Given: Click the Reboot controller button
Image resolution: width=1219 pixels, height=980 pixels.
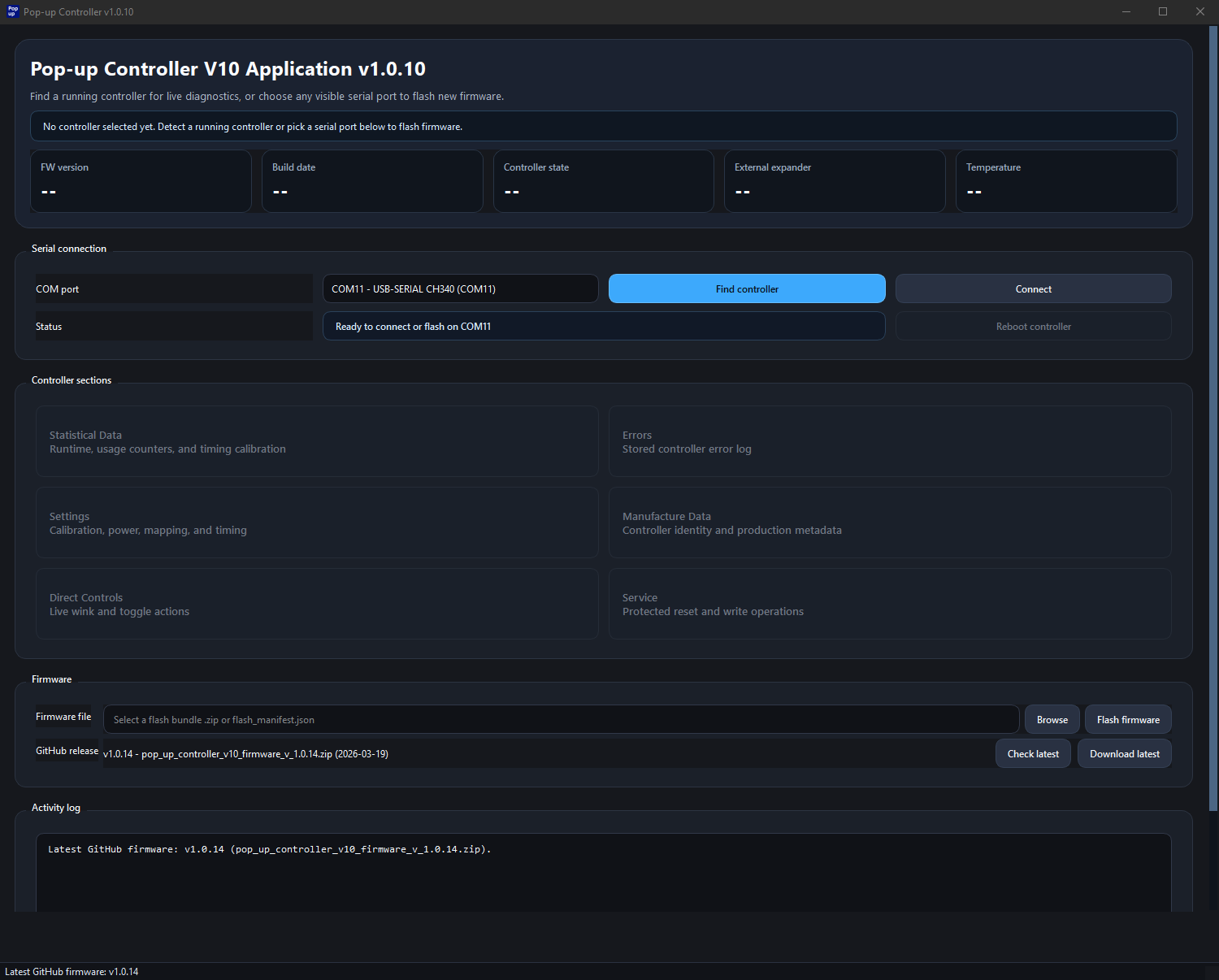Looking at the screenshot, I should coord(1033,326).
